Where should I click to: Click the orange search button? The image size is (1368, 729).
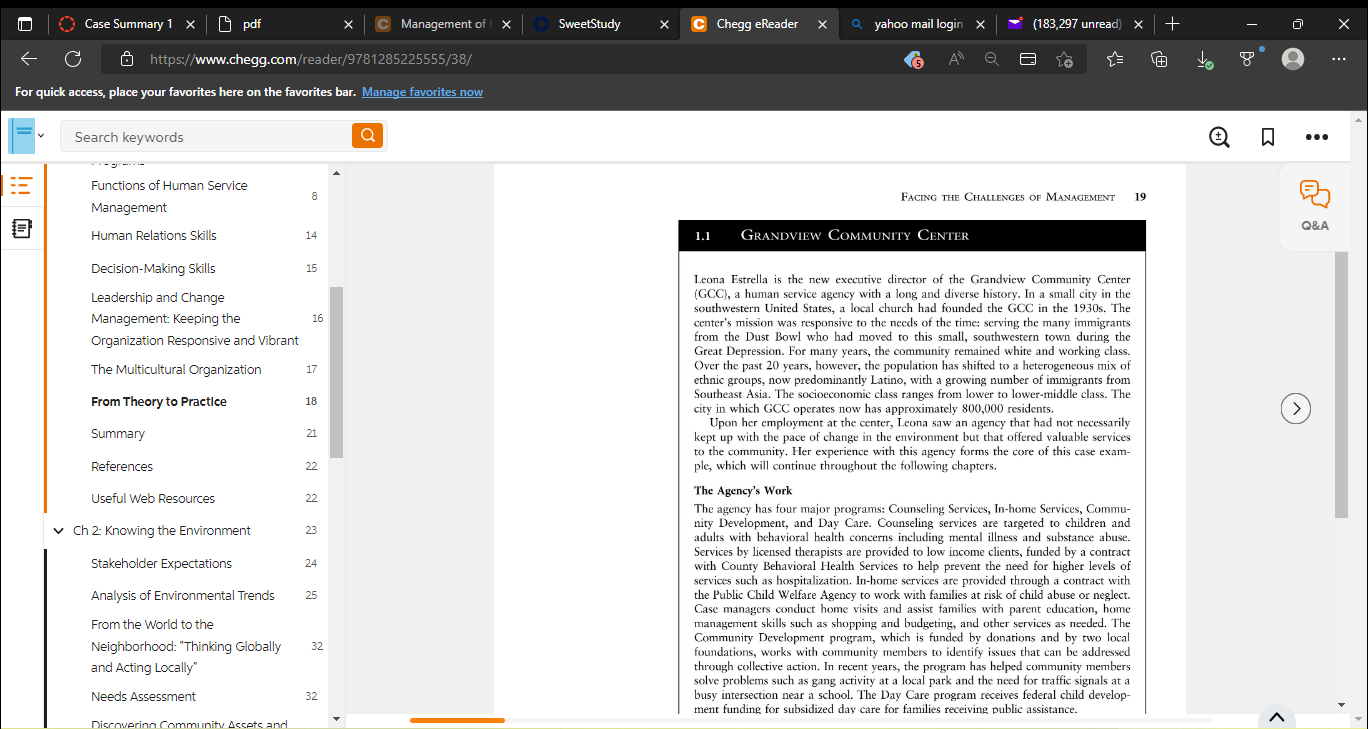pos(367,136)
